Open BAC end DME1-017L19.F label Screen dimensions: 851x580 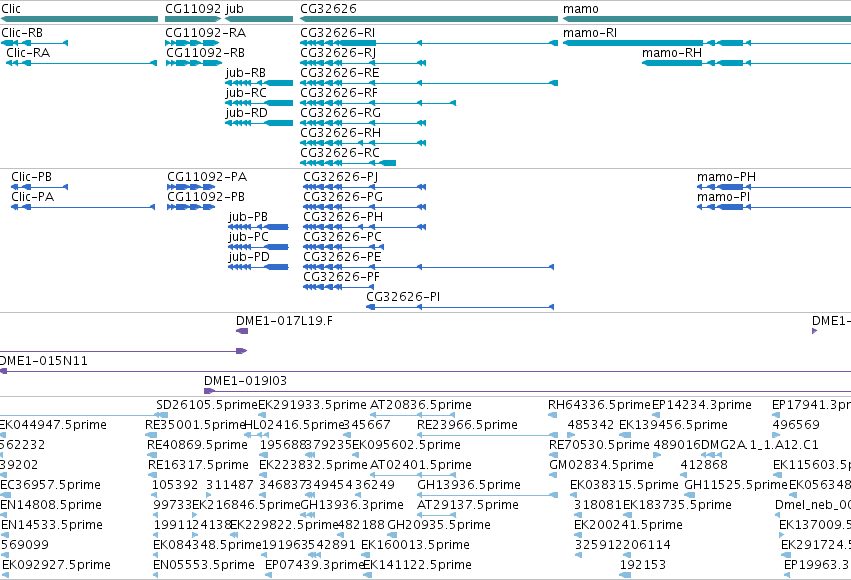pyautogui.click(x=284, y=321)
